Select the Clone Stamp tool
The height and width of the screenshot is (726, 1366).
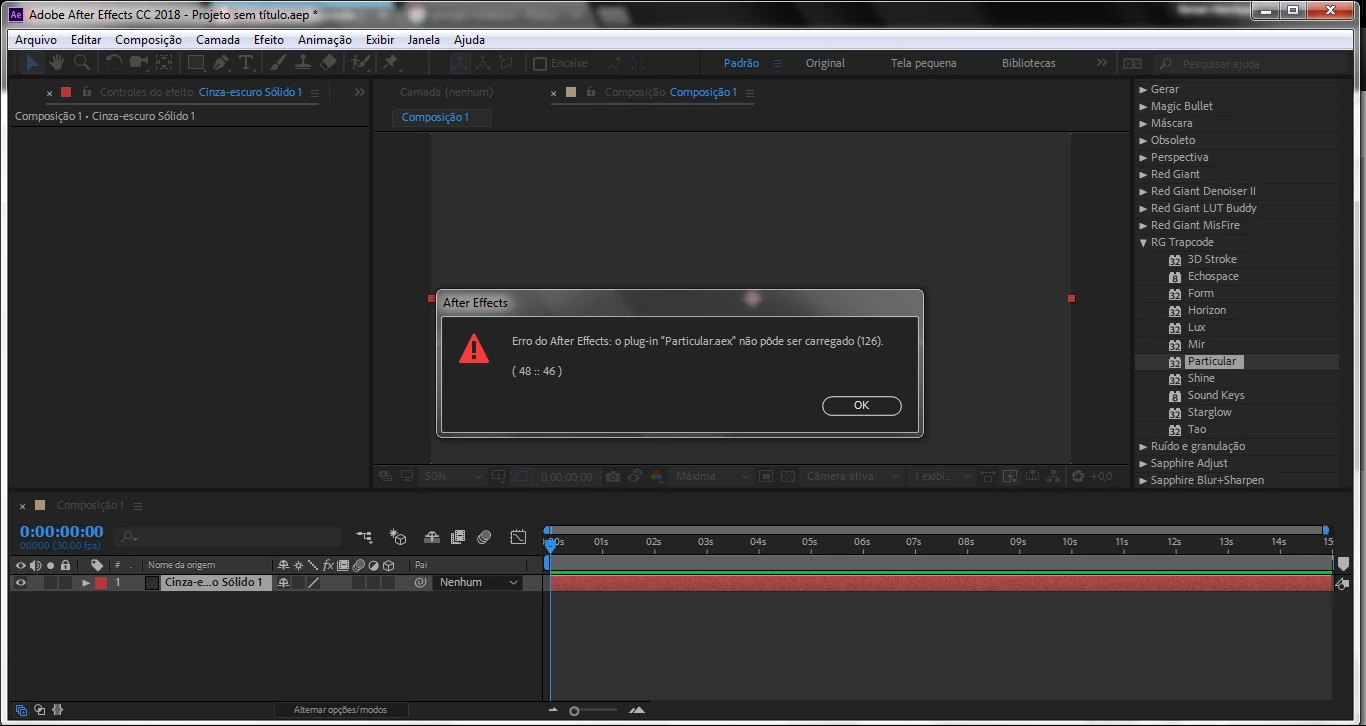[303, 63]
